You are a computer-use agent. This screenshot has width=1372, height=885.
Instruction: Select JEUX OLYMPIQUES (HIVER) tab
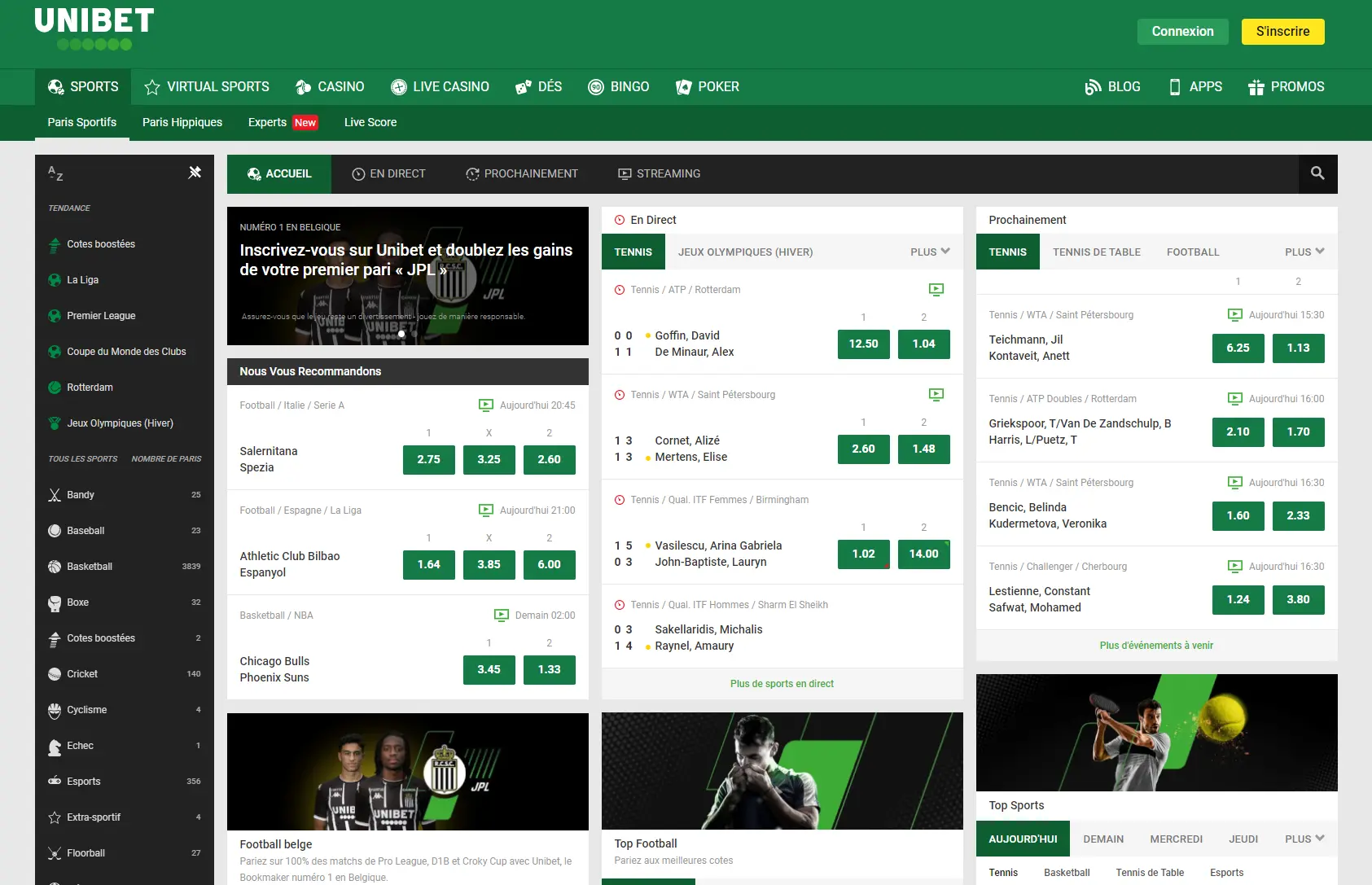click(746, 252)
